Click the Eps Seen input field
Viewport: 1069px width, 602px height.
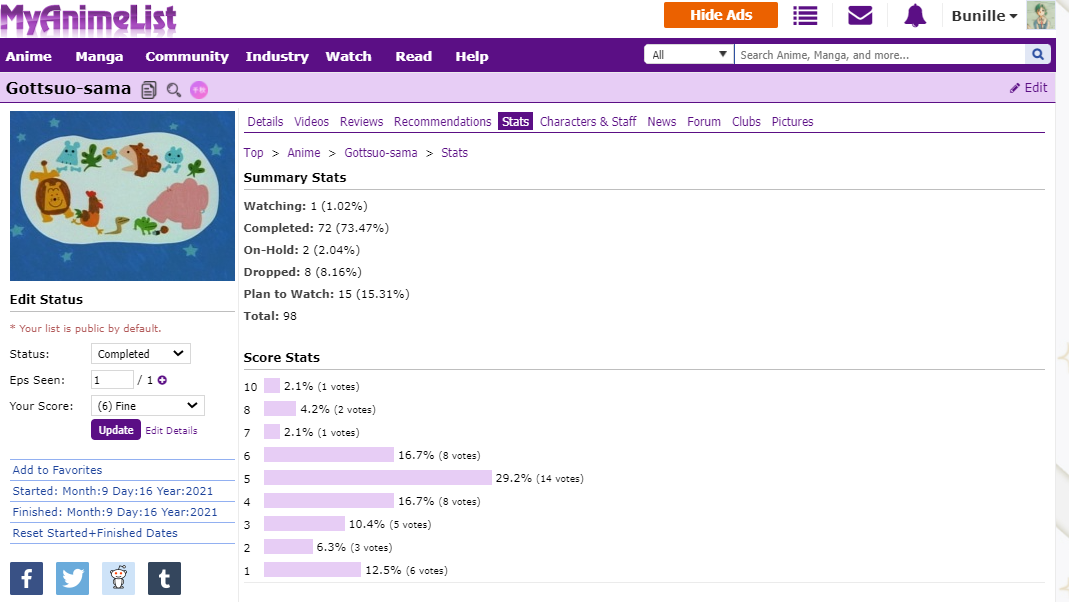[x=112, y=380]
